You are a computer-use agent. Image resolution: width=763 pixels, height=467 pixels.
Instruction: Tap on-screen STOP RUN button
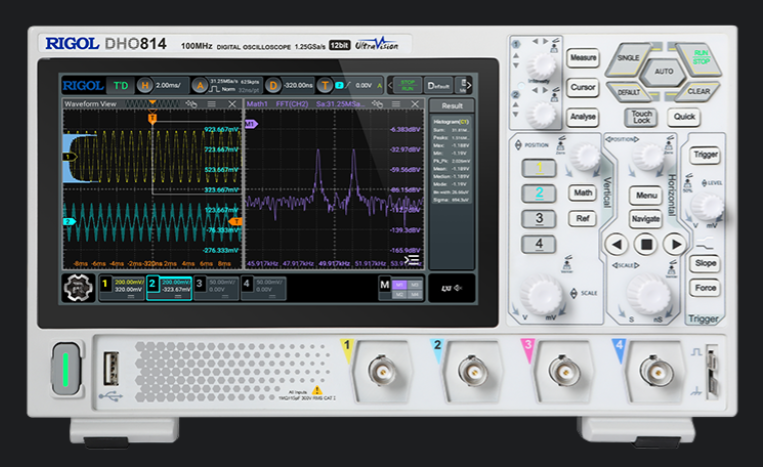click(x=408, y=86)
